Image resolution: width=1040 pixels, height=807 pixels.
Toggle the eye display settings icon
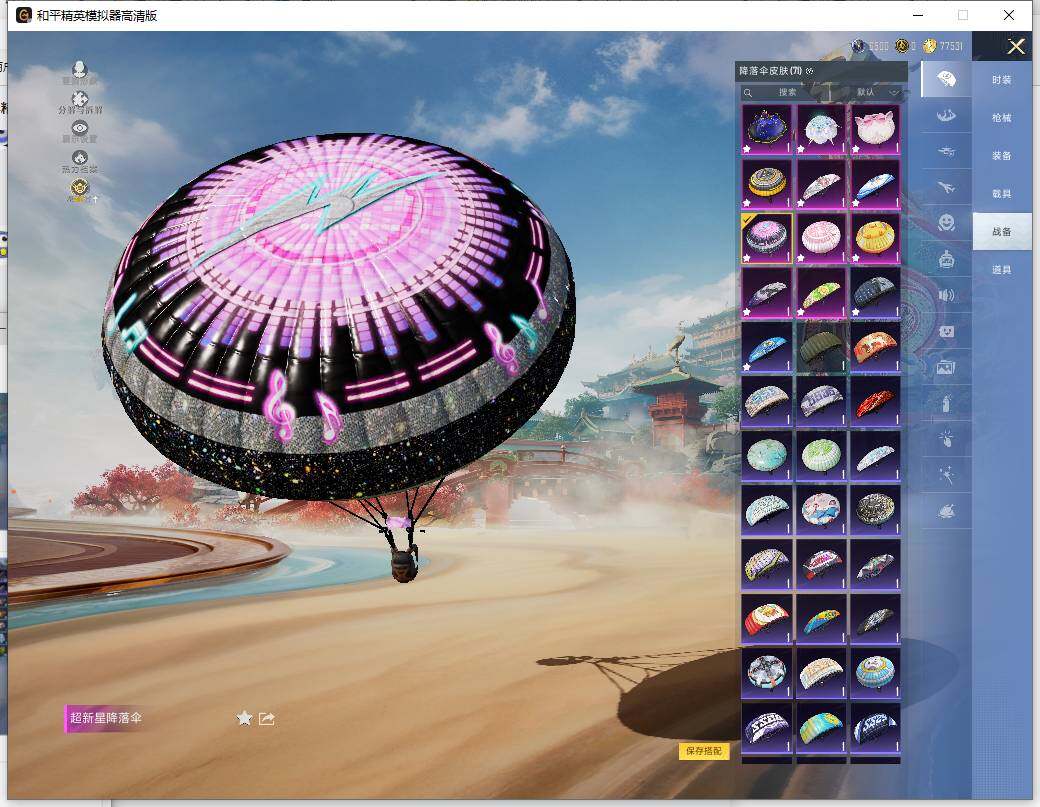(80, 129)
